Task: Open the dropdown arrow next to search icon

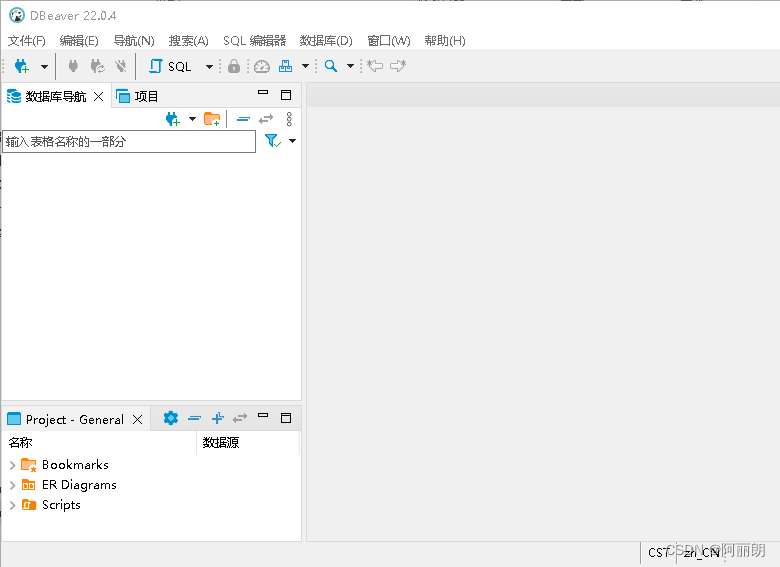Action: click(x=350, y=66)
